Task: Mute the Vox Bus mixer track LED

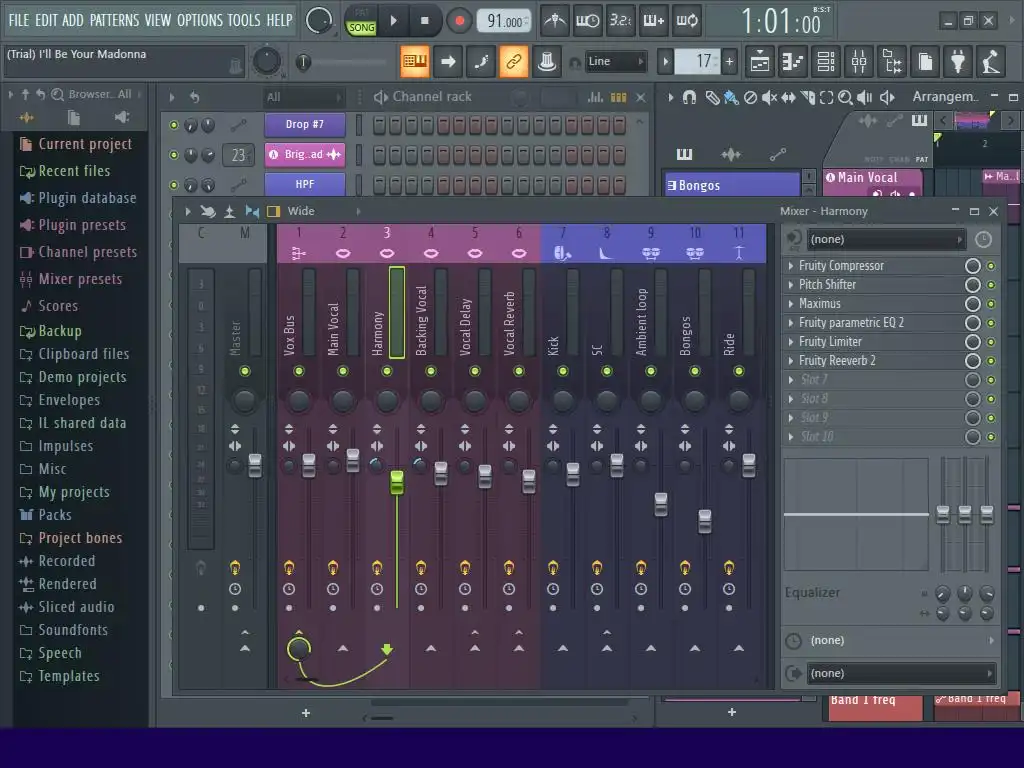Action: point(299,371)
